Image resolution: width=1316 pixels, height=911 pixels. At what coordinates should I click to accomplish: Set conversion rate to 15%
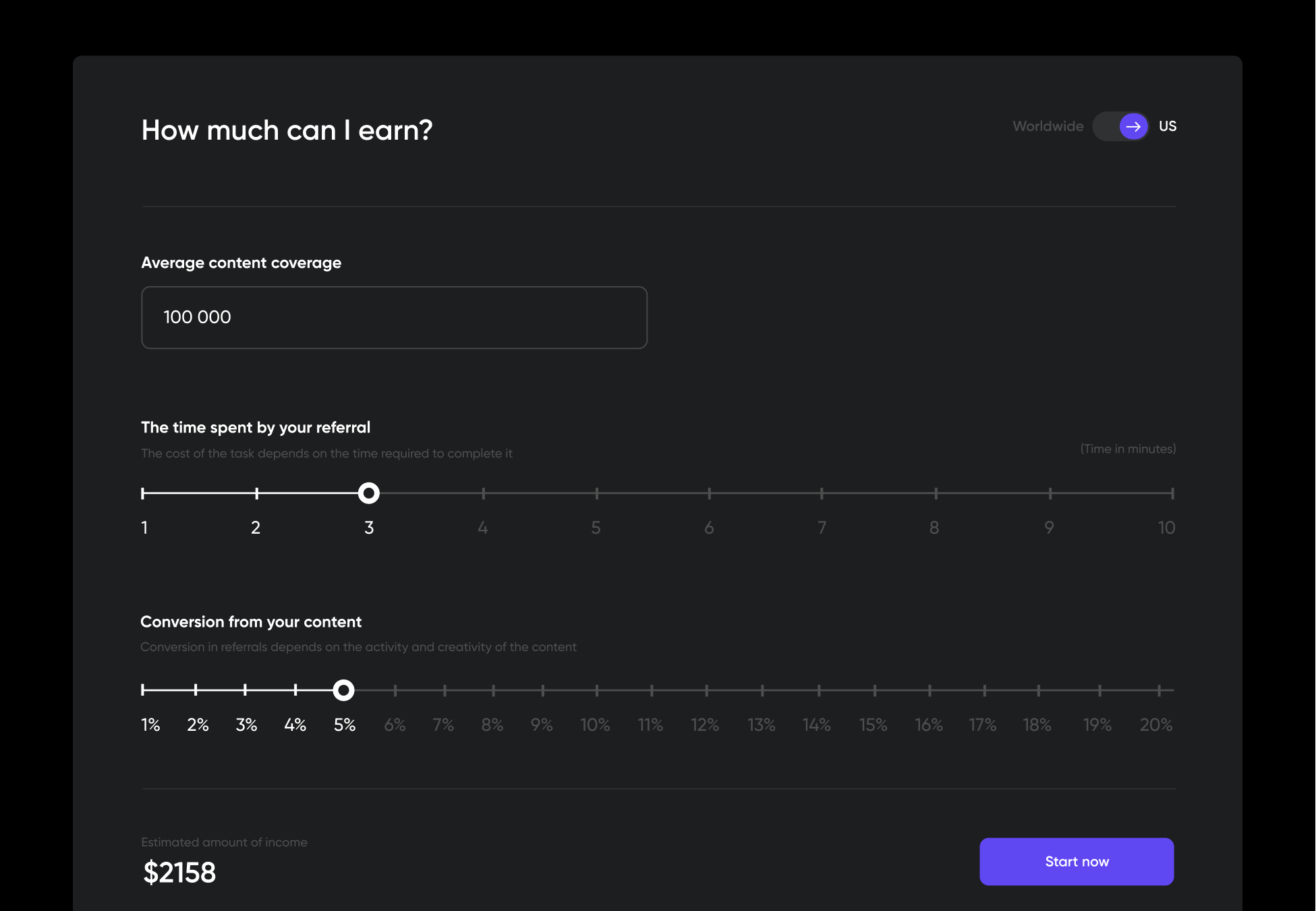pyautogui.click(x=875, y=690)
